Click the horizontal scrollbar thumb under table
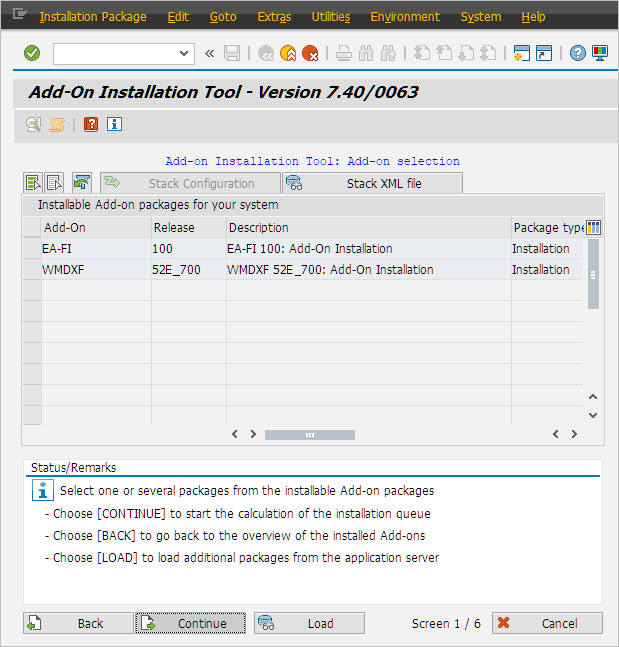The image size is (619, 647). (x=310, y=434)
